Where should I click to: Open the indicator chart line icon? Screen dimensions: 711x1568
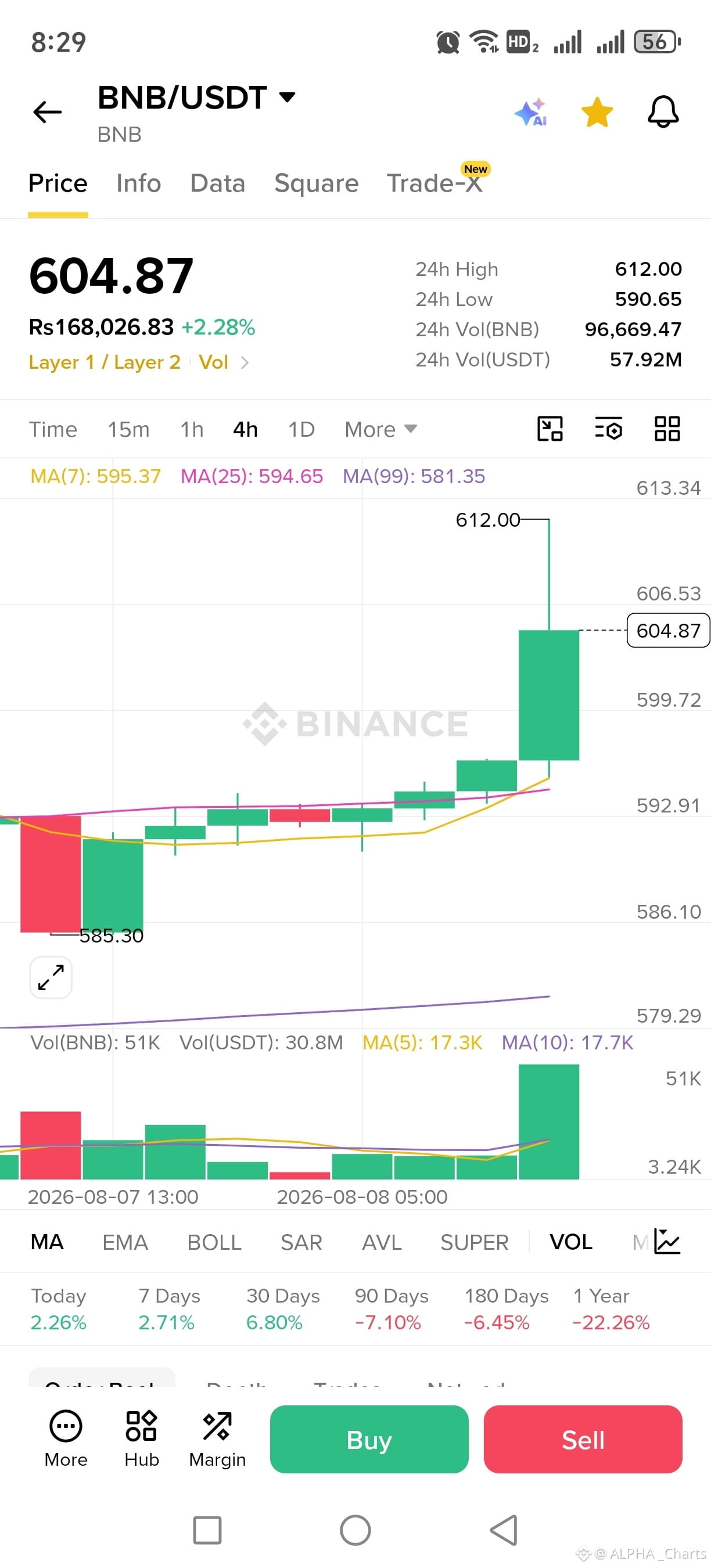[667, 1240]
